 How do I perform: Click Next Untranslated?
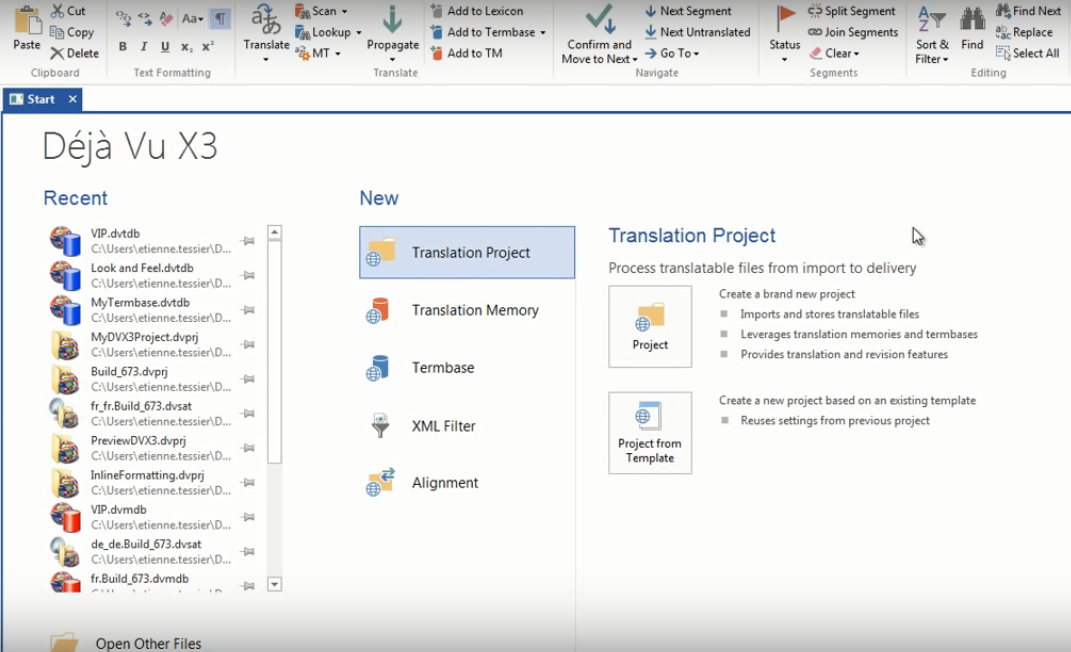click(697, 32)
